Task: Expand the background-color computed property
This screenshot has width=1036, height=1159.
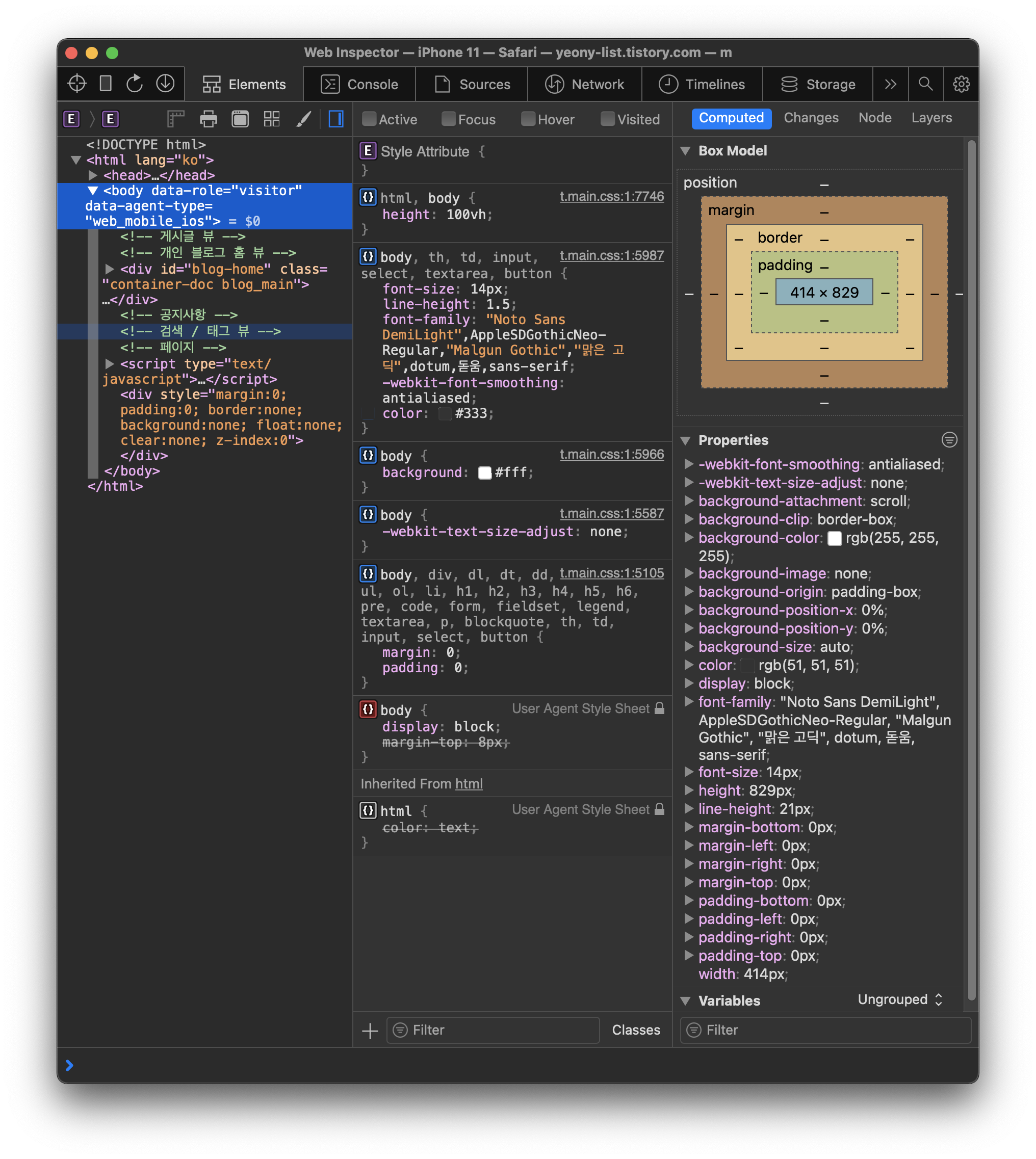Action: coord(689,538)
